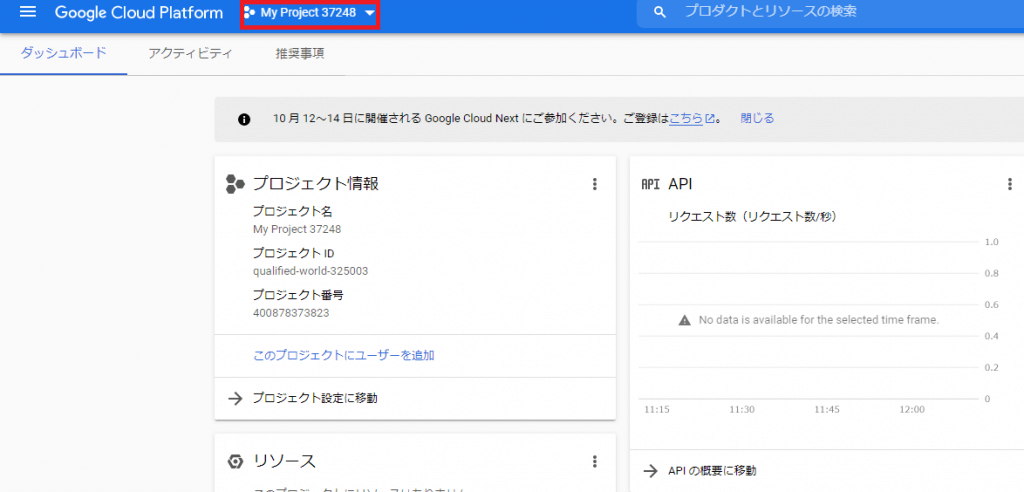Click the warning triangle in API chart
1024x492 pixels.
click(x=684, y=321)
